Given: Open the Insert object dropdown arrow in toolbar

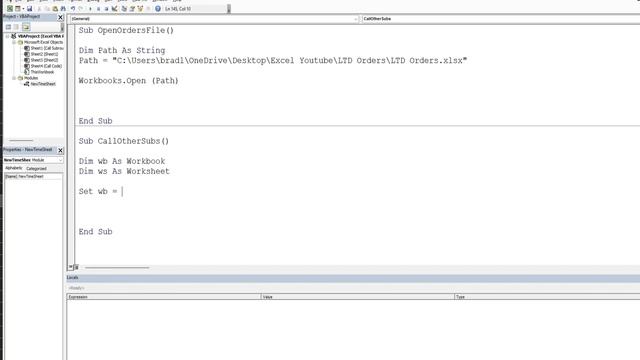Looking at the screenshot, I should pyautogui.click(x=23, y=9).
